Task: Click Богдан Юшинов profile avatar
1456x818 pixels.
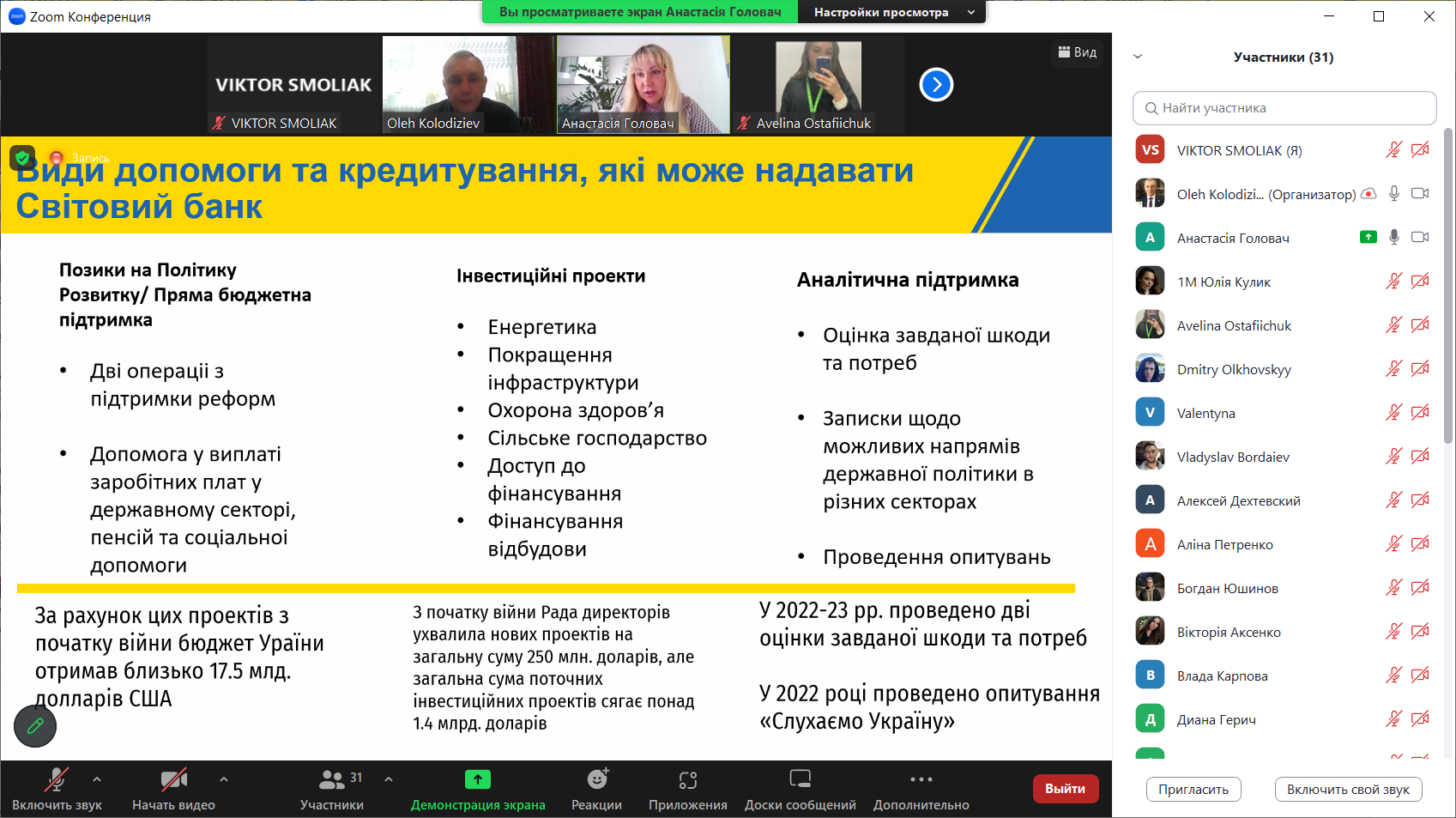Action: click(1150, 587)
